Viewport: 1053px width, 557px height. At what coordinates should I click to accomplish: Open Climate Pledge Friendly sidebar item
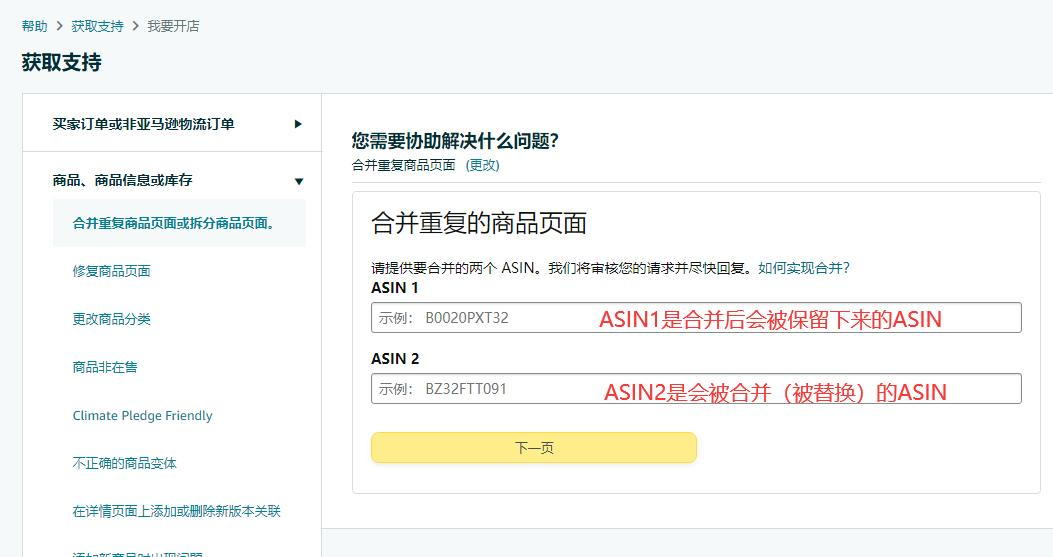(142, 415)
